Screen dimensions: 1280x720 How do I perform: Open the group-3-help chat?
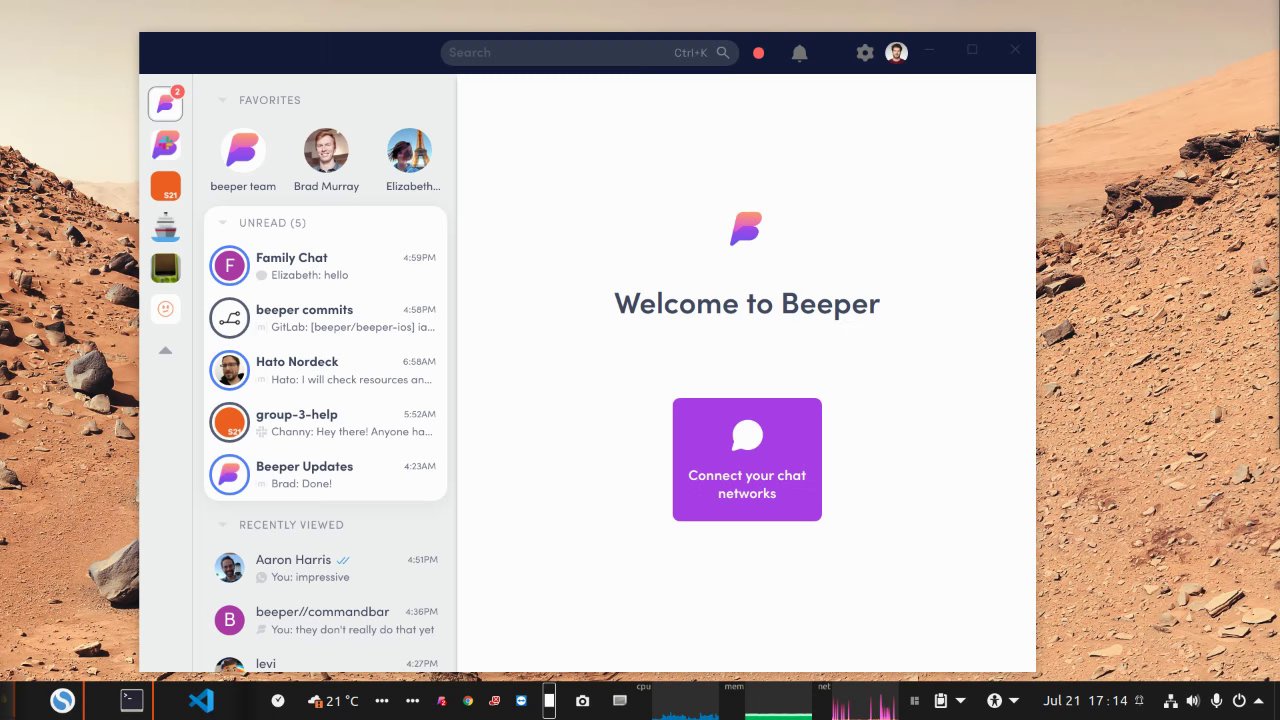pos(325,423)
